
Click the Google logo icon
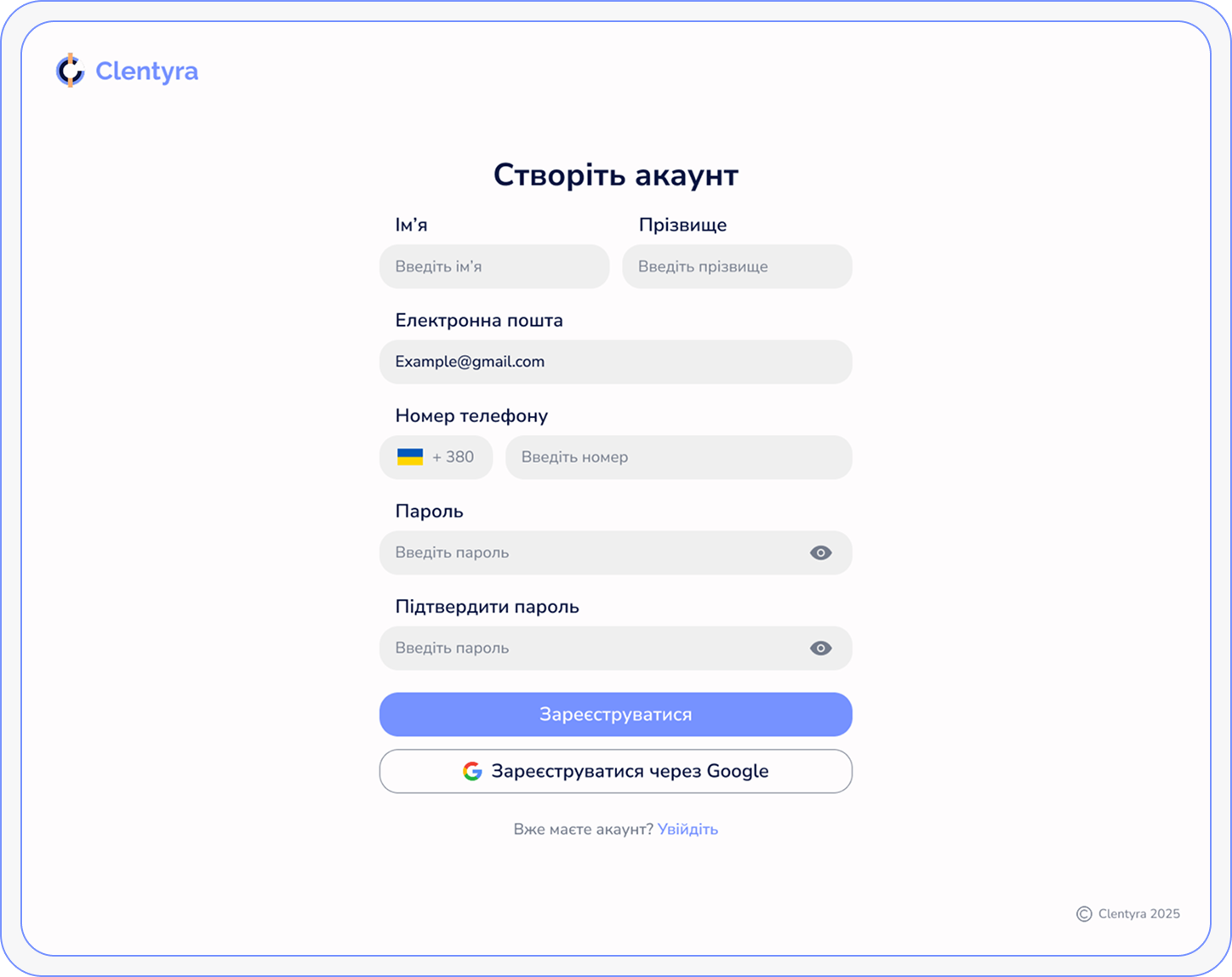click(x=472, y=771)
